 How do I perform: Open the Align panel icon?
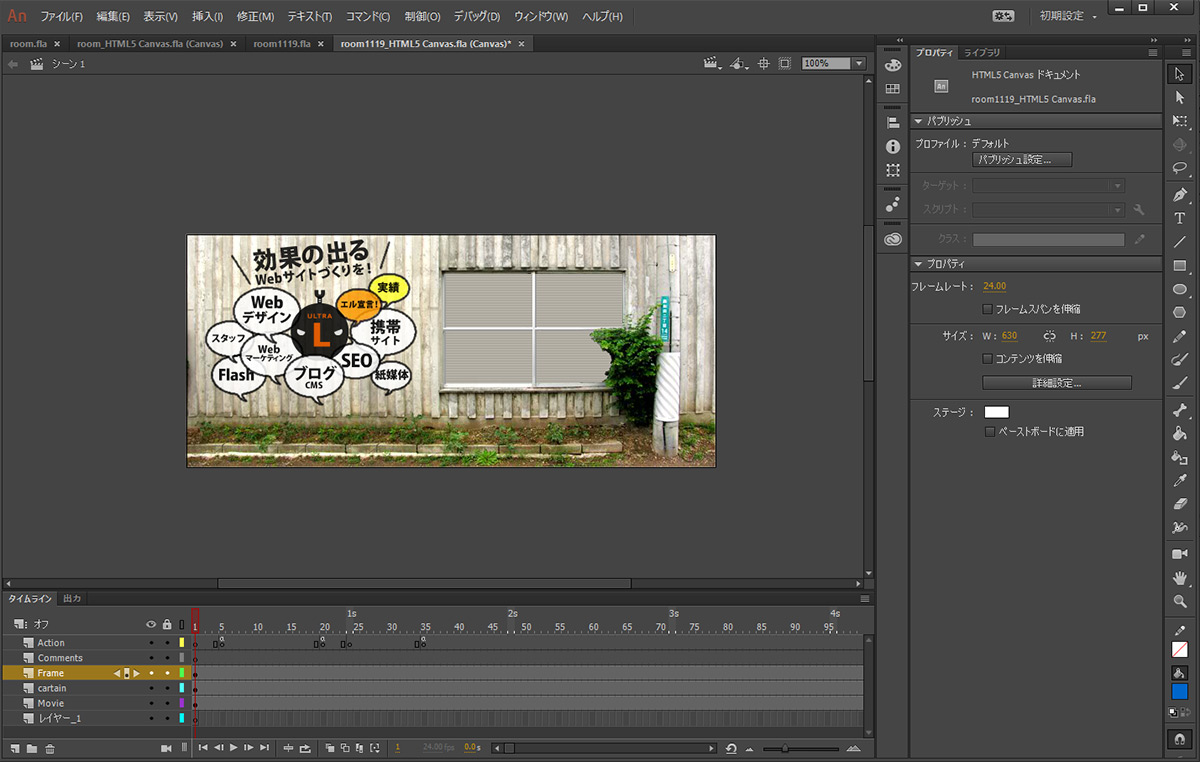click(x=893, y=122)
